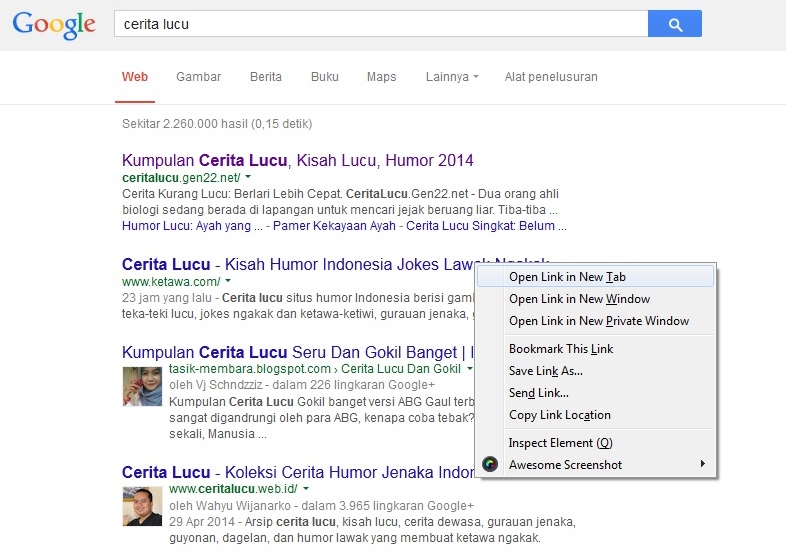Open Cerita Lucu - Kisah Humor Indonesia result
The image size is (786, 557).
[x=298, y=264]
